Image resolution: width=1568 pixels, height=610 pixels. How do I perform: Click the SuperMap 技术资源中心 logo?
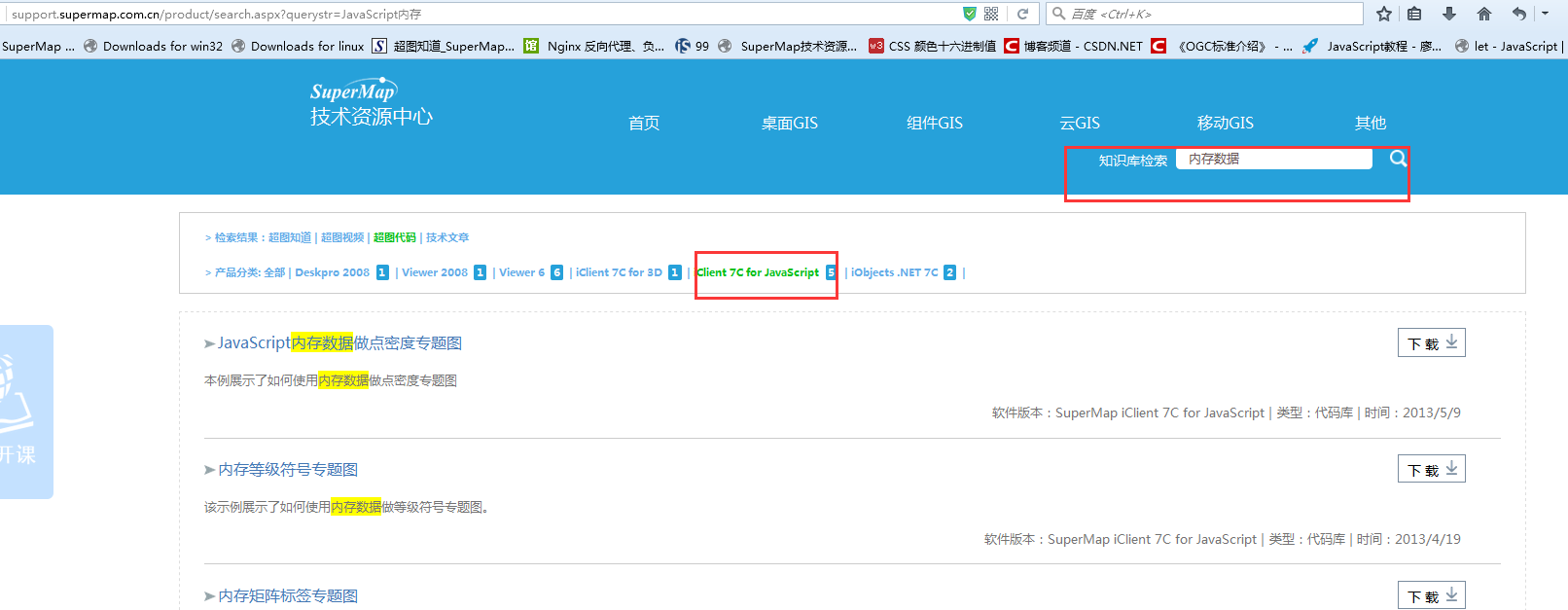[371, 103]
